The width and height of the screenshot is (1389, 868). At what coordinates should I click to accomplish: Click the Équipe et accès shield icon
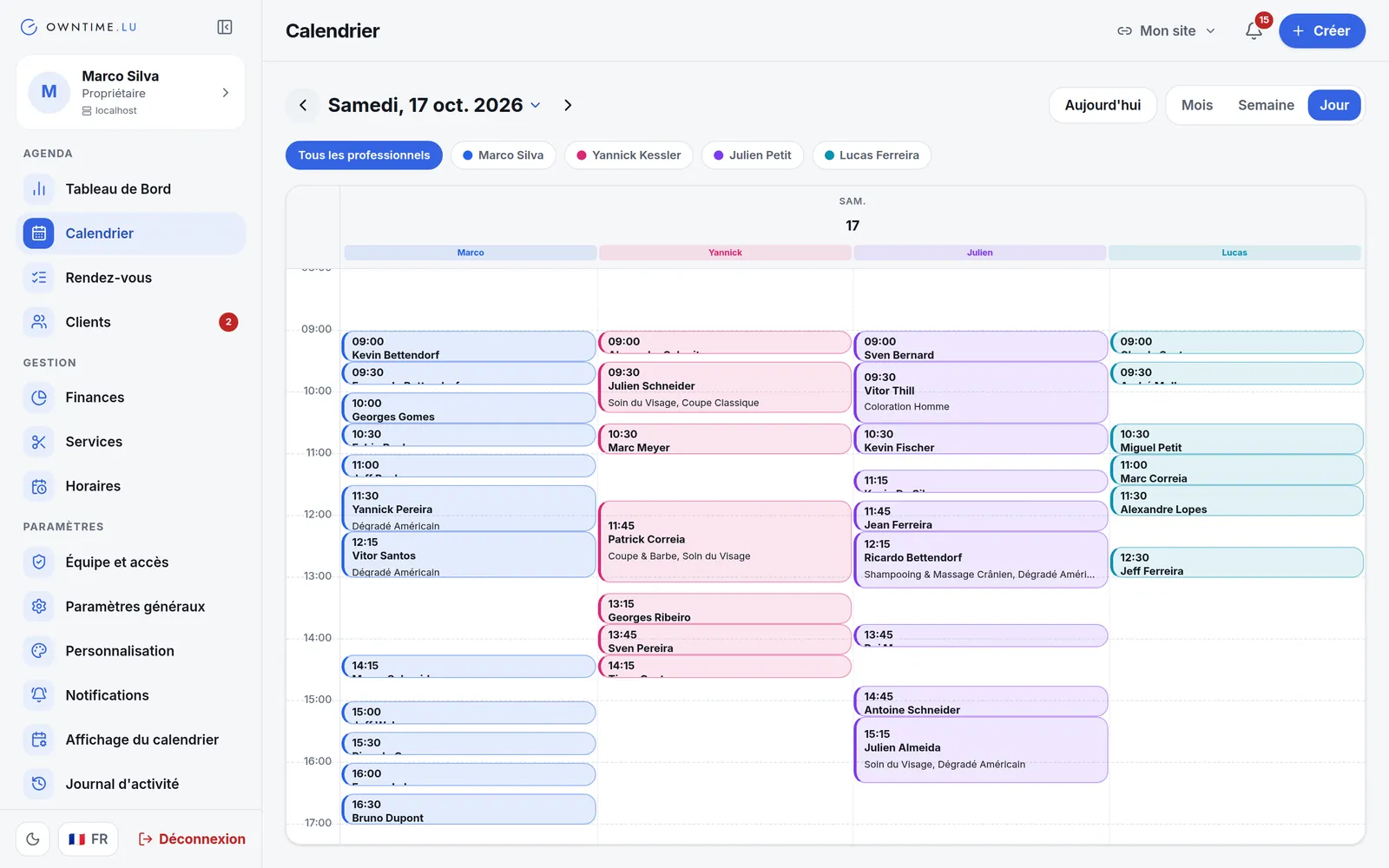click(x=39, y=562)
